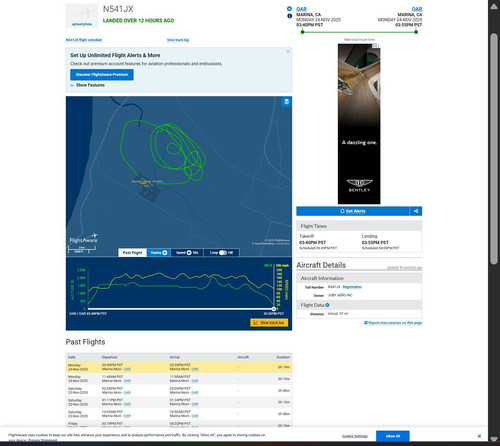Image resolution: width=500 pixels, height=446 pixels.
Task: Click the Marina airport marker on map
Action: coord(143,183)
